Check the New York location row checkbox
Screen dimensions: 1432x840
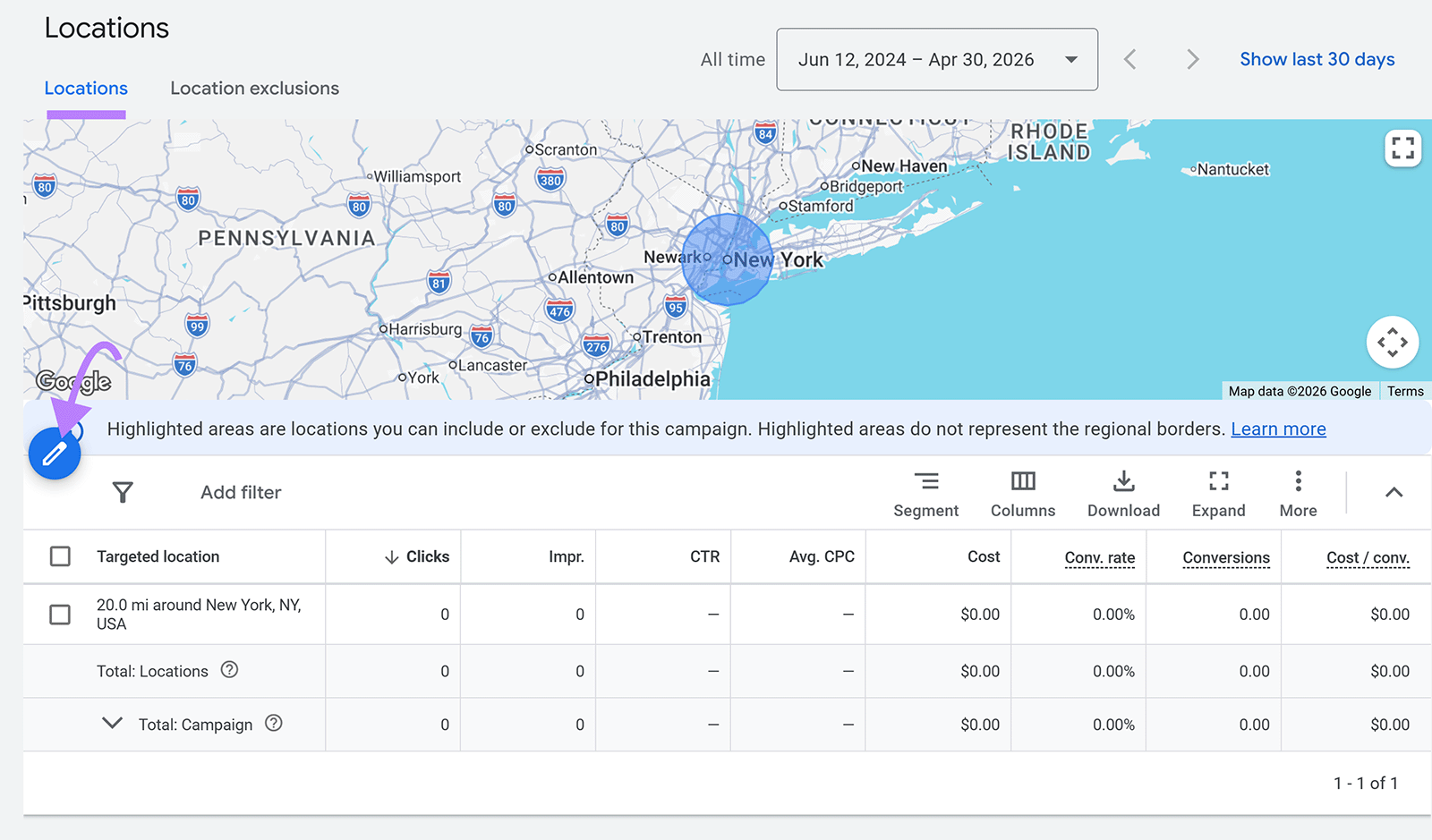(60, 615)
